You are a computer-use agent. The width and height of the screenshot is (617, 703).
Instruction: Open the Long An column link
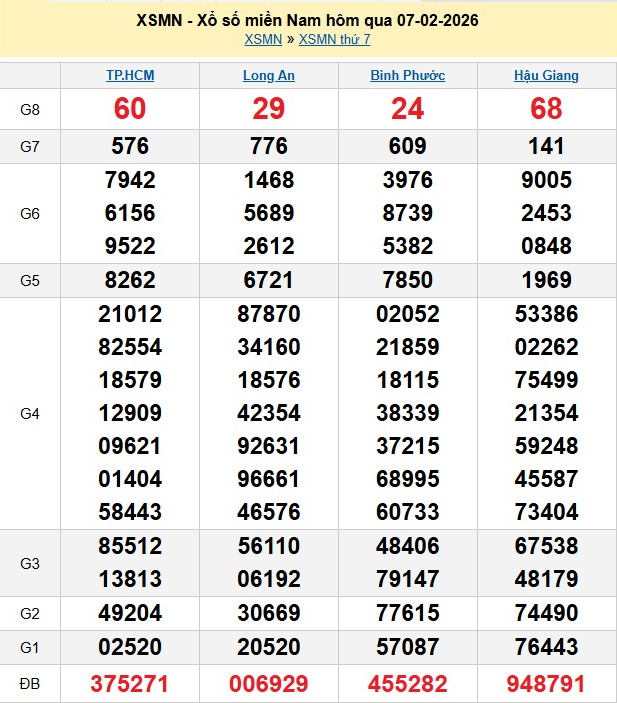pos(268,75)
